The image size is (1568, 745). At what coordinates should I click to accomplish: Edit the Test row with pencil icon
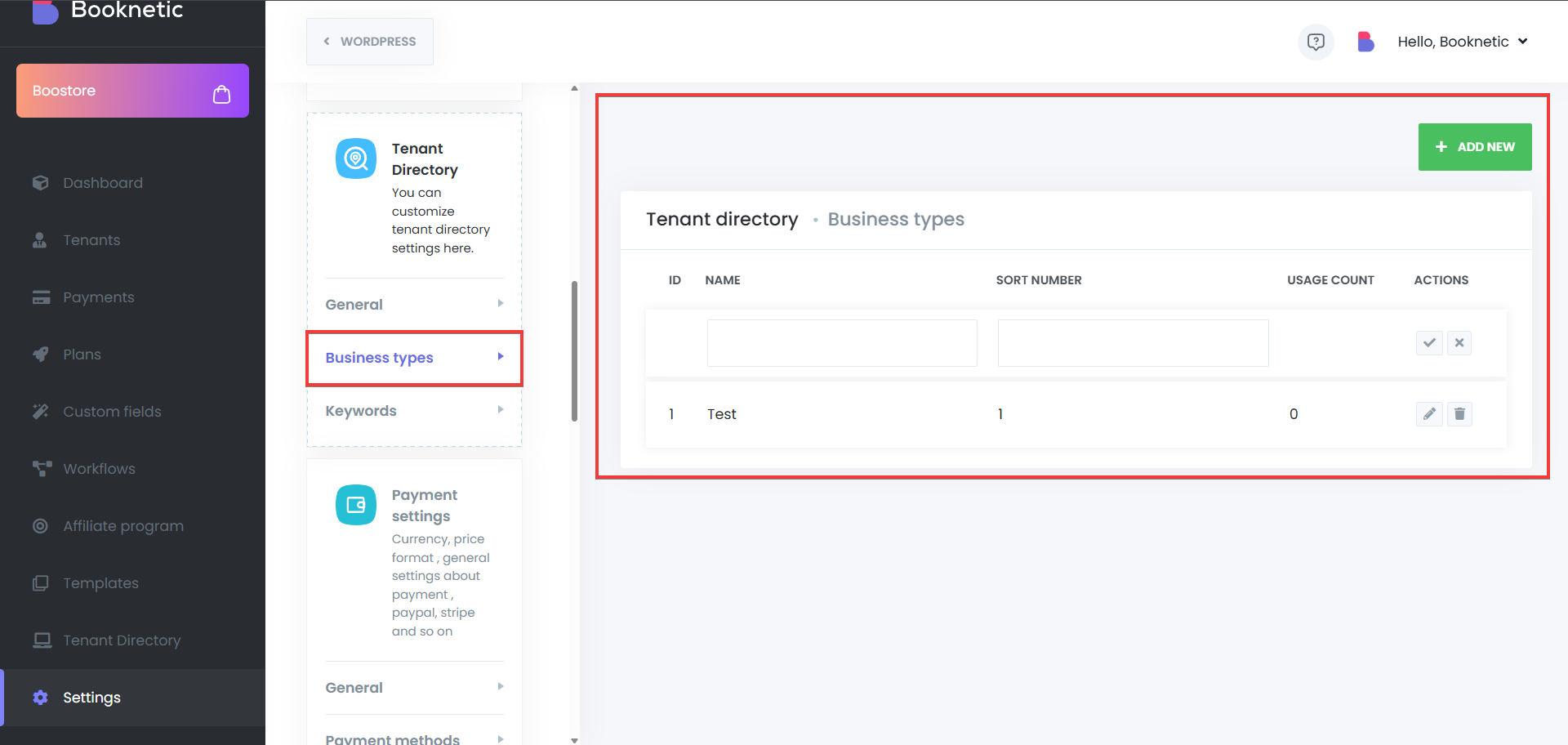tap(1429, 414)
